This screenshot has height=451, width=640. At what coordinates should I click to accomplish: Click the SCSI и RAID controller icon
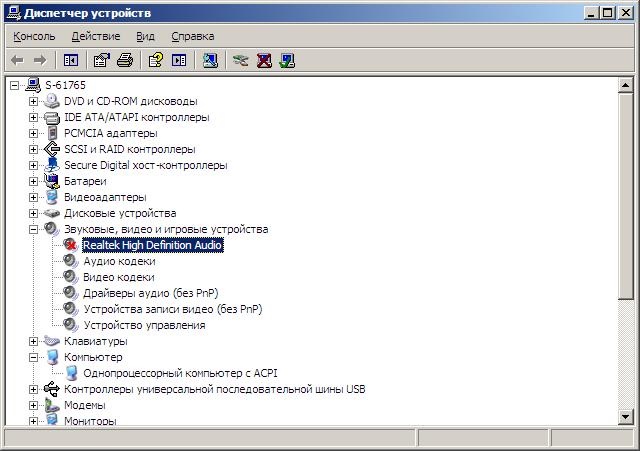point(52,149)
